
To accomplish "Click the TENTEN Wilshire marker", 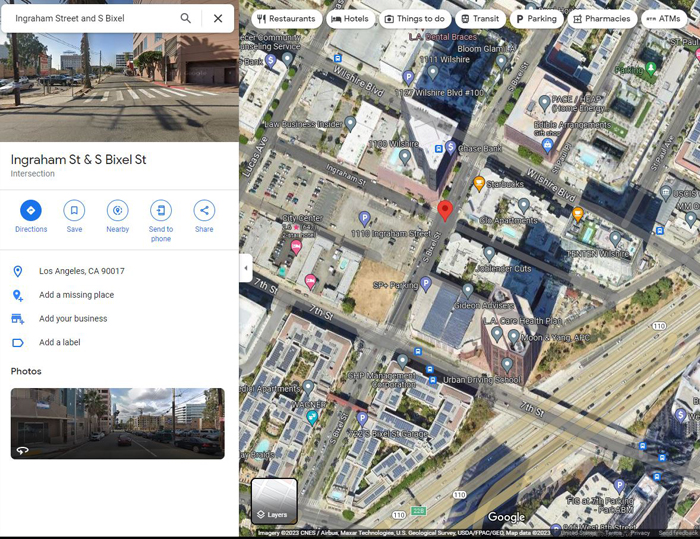I will (x=615, y=238).
